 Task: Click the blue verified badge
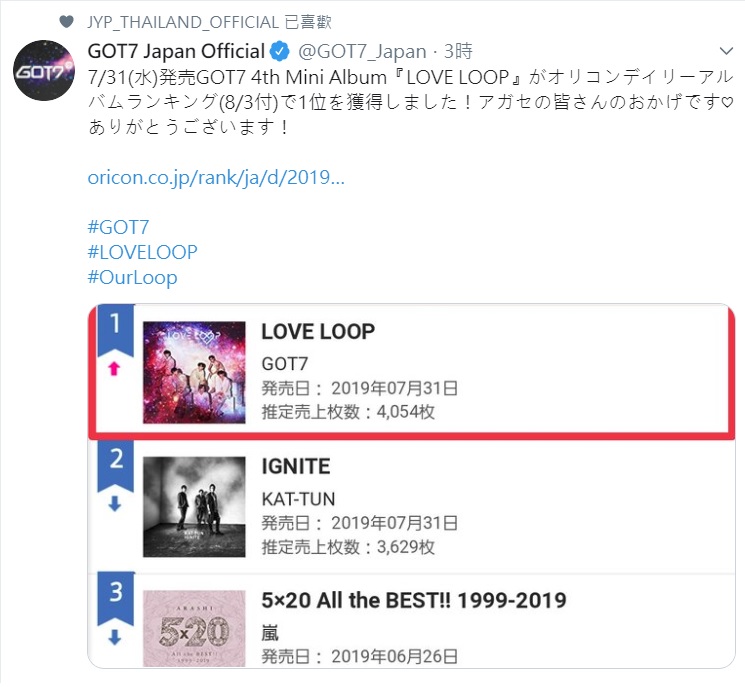click(x=283, y=52)
